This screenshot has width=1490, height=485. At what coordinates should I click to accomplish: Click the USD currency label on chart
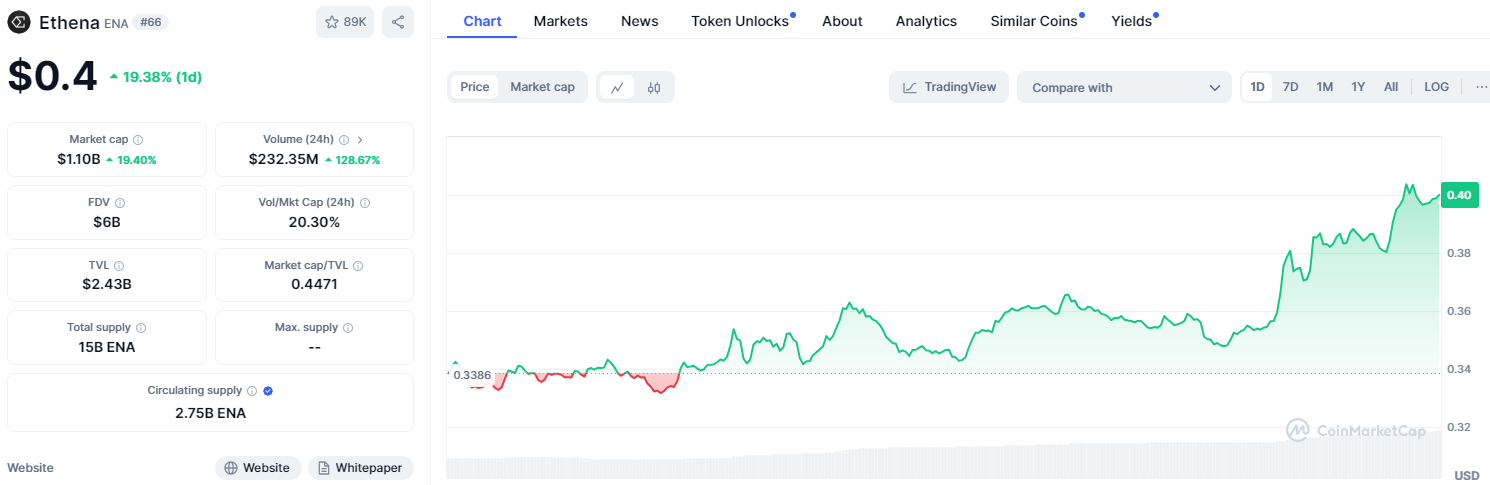pyautogui.click(x=1466, y=475)
